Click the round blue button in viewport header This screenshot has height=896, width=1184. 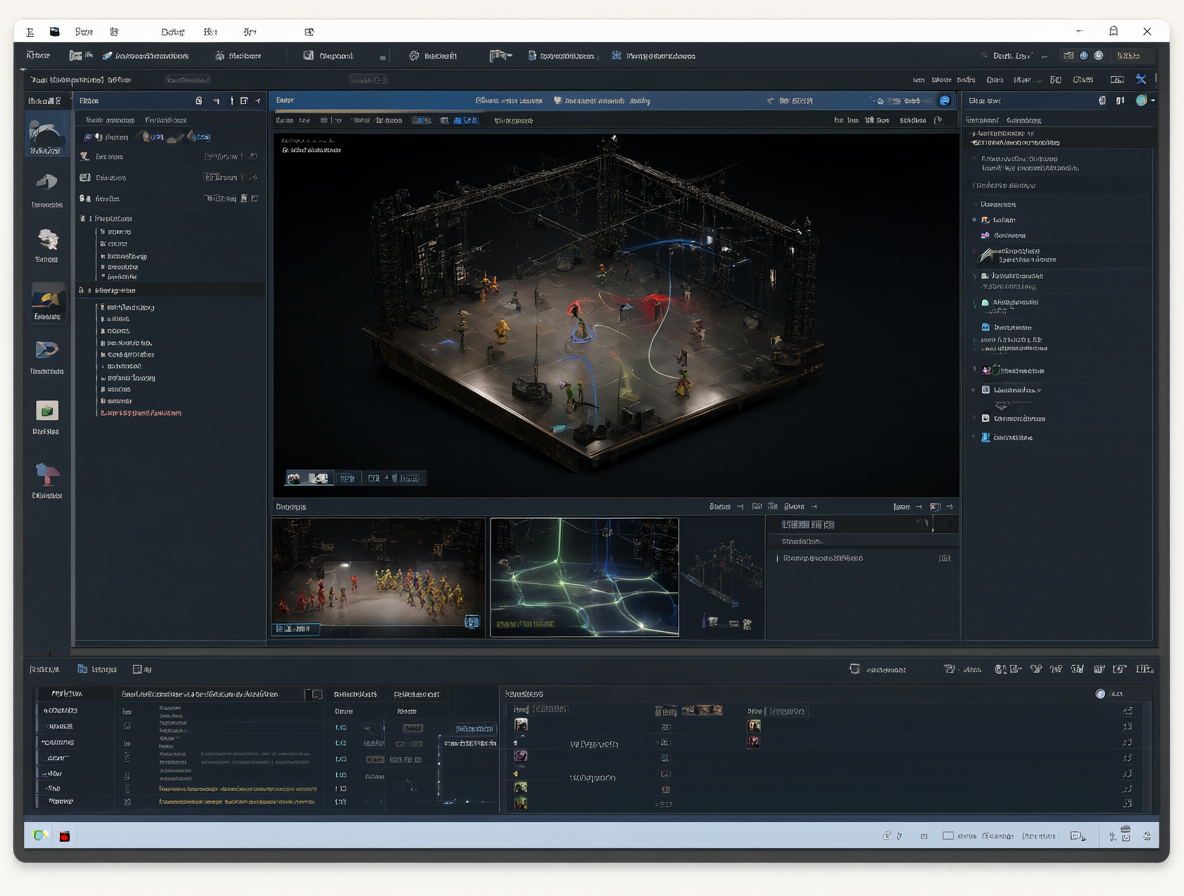pos(945,100)
